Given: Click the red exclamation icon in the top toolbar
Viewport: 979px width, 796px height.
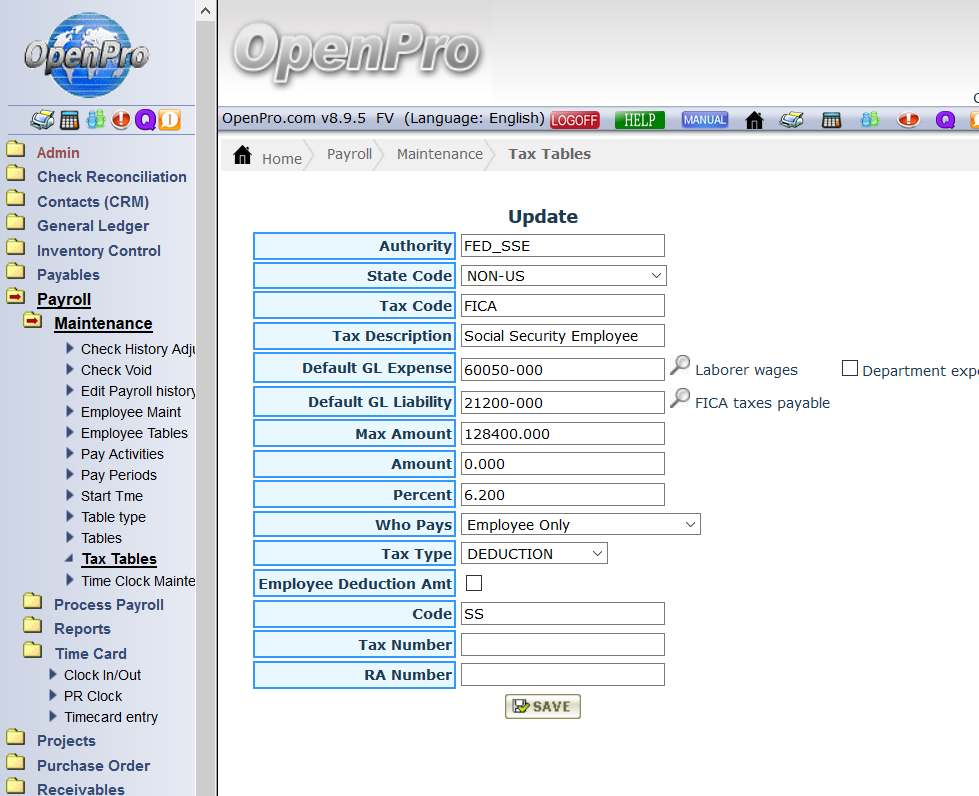Looking at the screenshot, I should pos(908,120).
